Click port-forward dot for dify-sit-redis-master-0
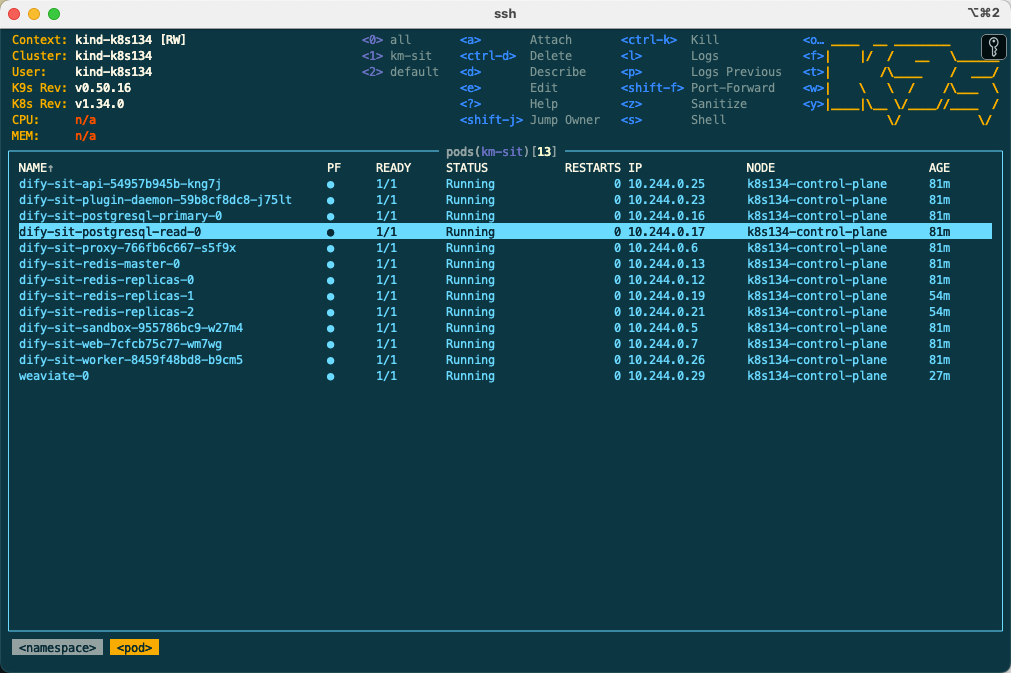Image resolution: width=1011 pixels, height=673 pixels. coord(330,264)
